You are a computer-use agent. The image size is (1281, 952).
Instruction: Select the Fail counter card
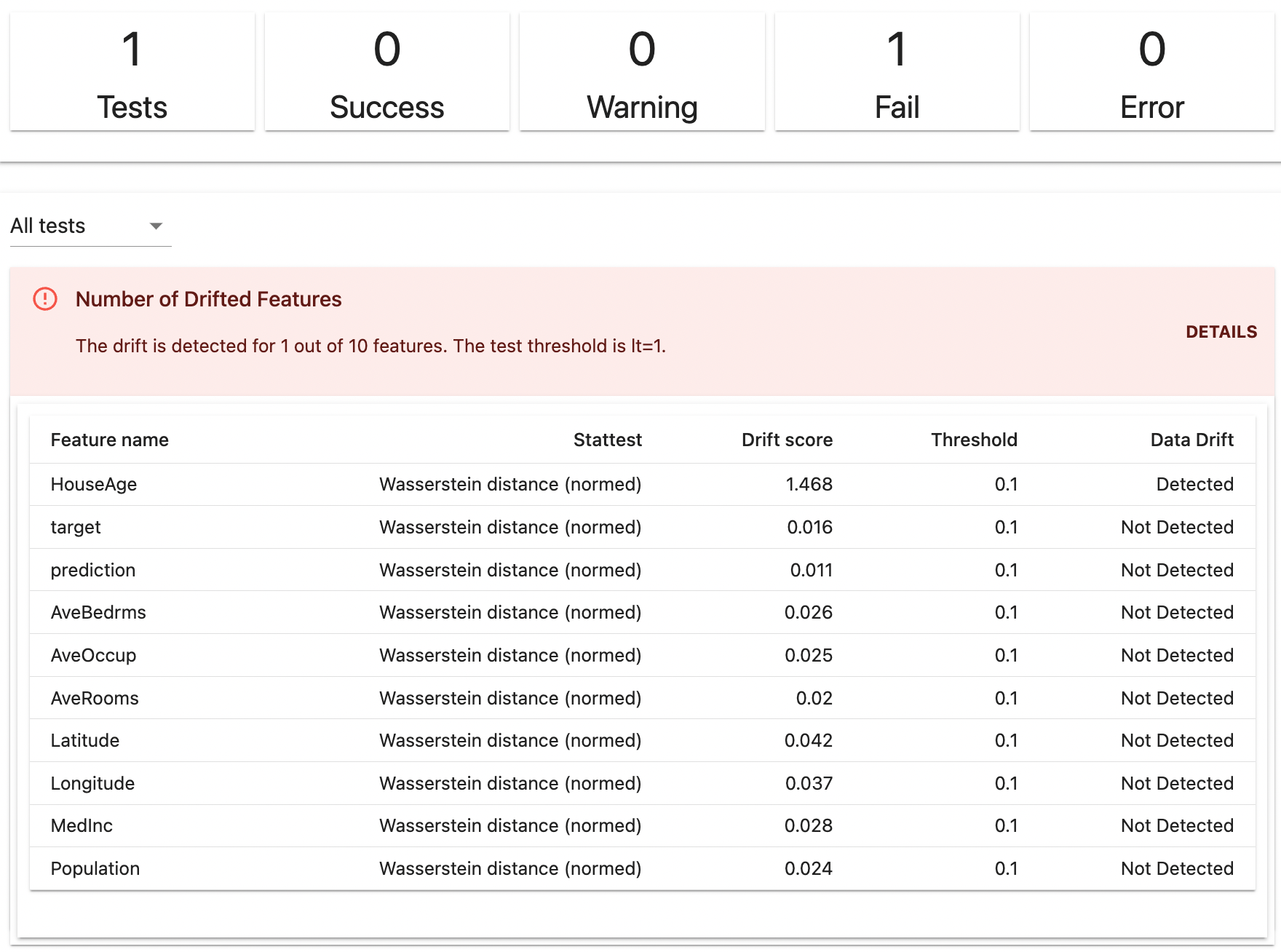[x=897, y=72]
